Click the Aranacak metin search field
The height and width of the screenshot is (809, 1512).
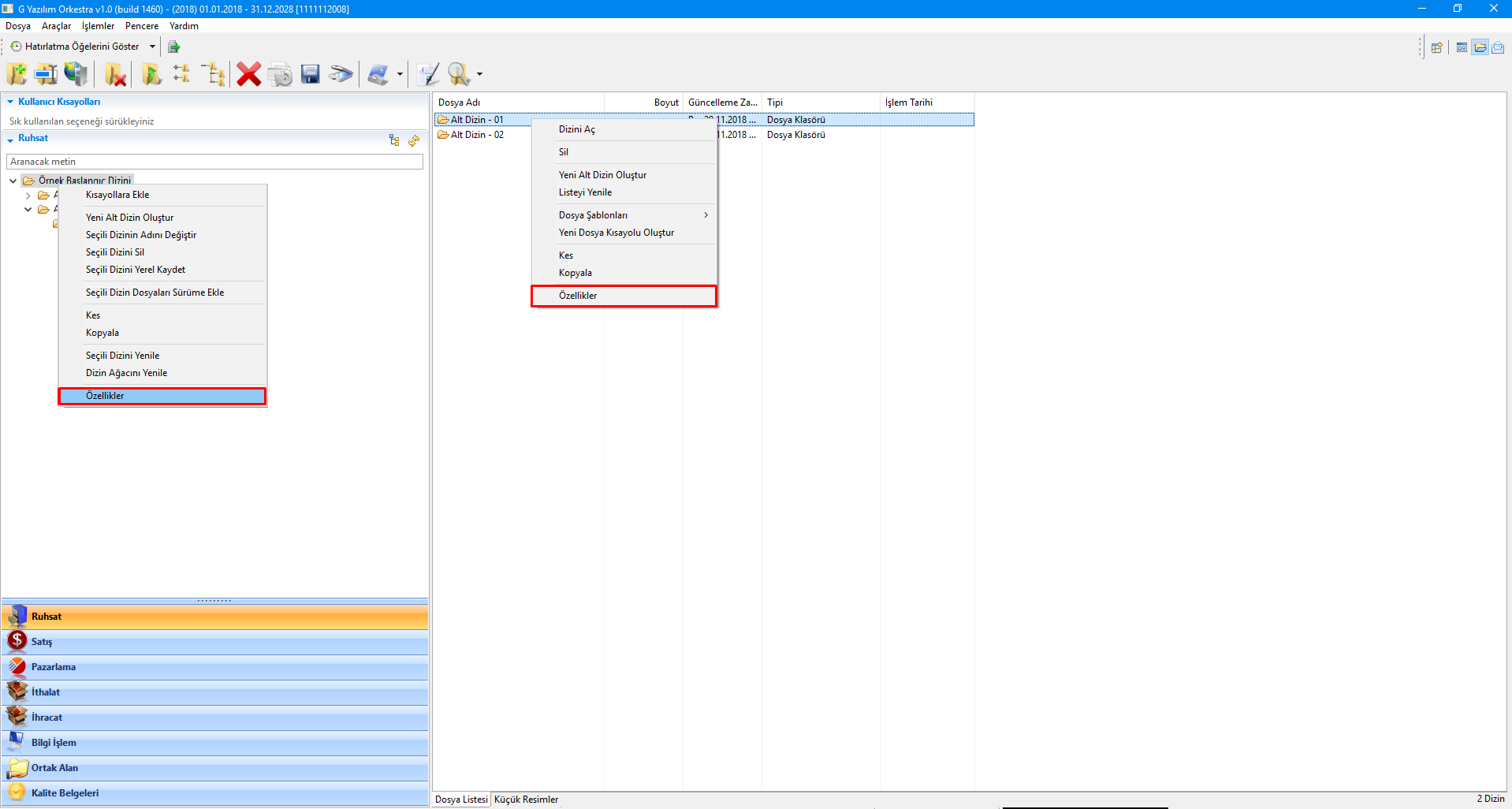click(x=214, y=162)
